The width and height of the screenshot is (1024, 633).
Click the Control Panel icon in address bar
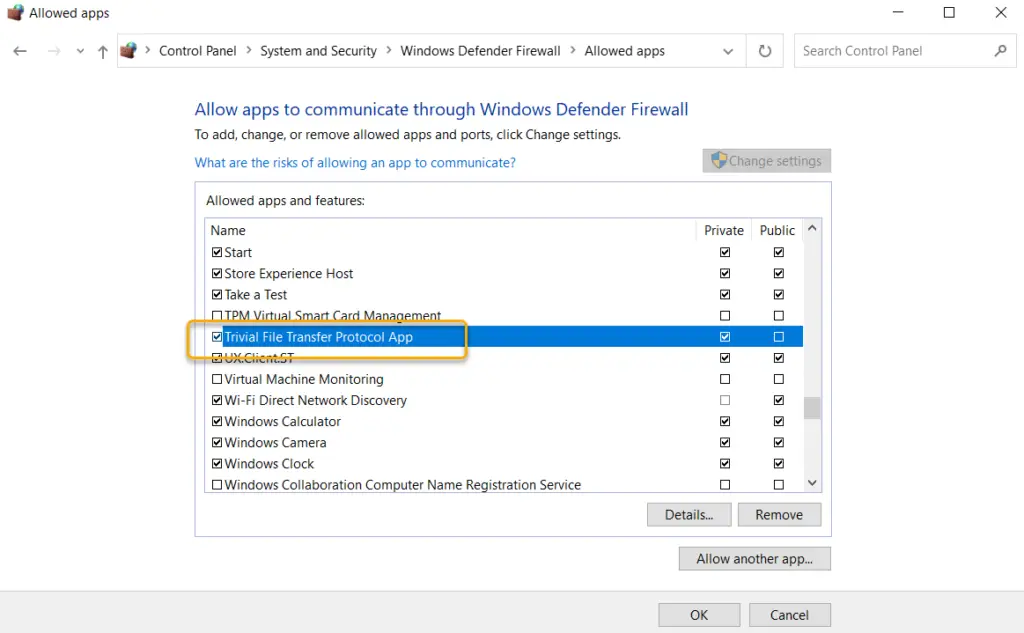click(129, 50)
